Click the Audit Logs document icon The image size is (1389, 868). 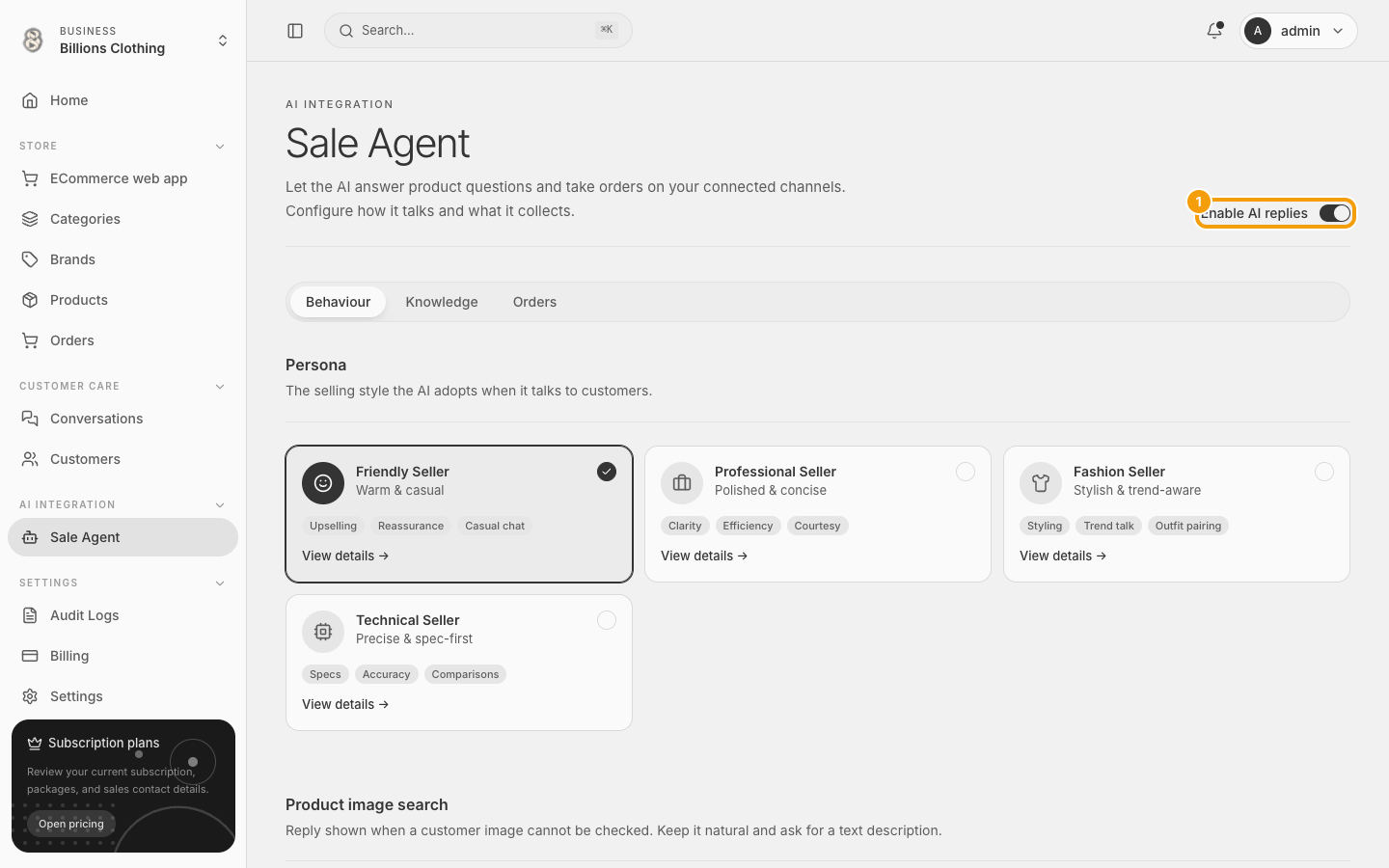point(30,615)
